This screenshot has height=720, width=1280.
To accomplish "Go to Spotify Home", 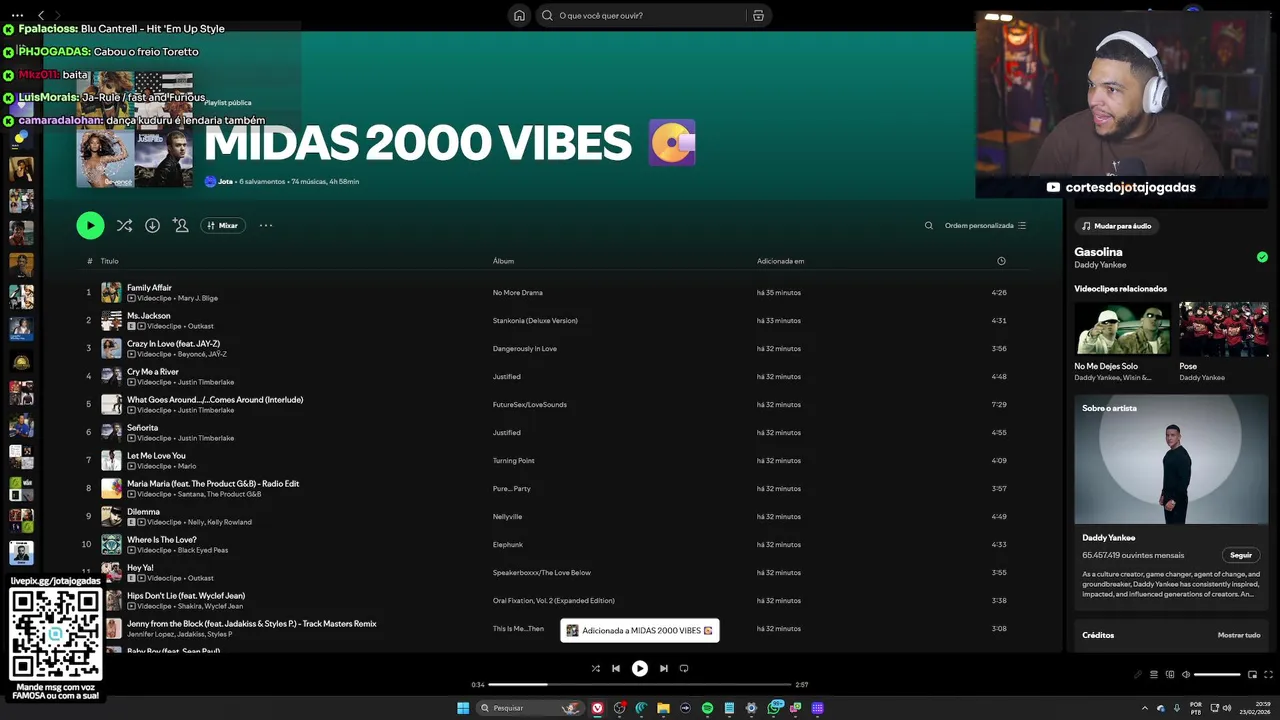I will [519, 15].
